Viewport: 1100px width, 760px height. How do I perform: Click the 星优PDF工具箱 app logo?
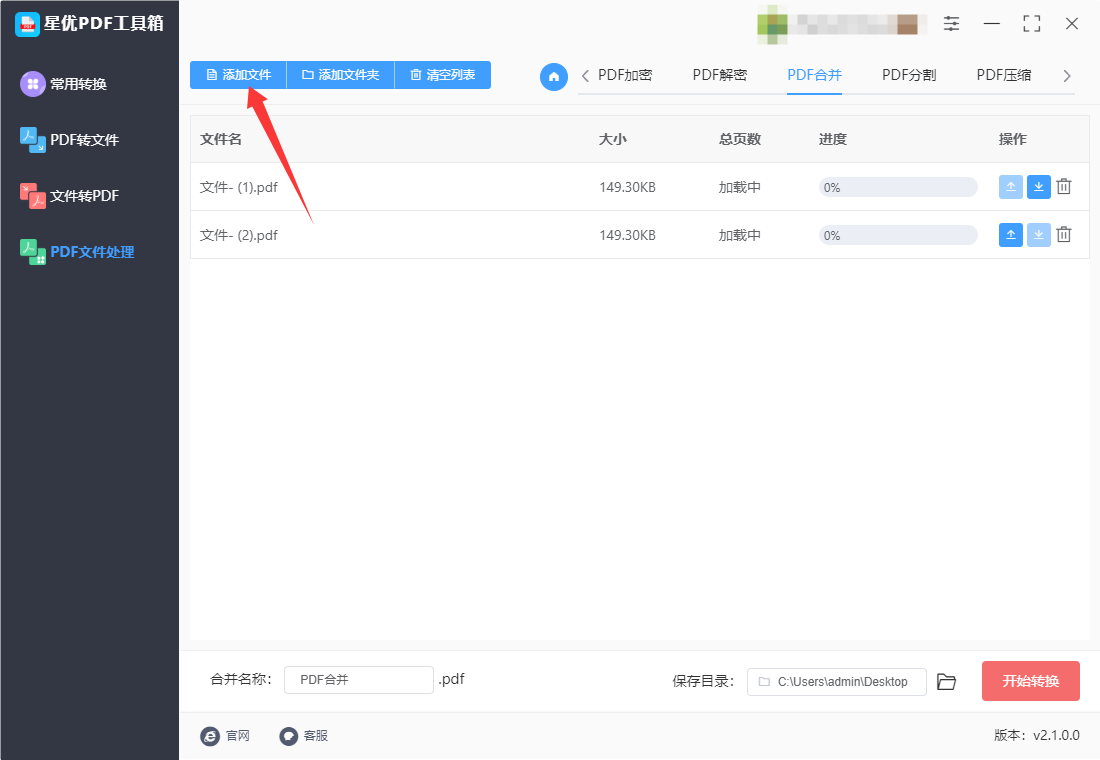click(x=27, y=24)
